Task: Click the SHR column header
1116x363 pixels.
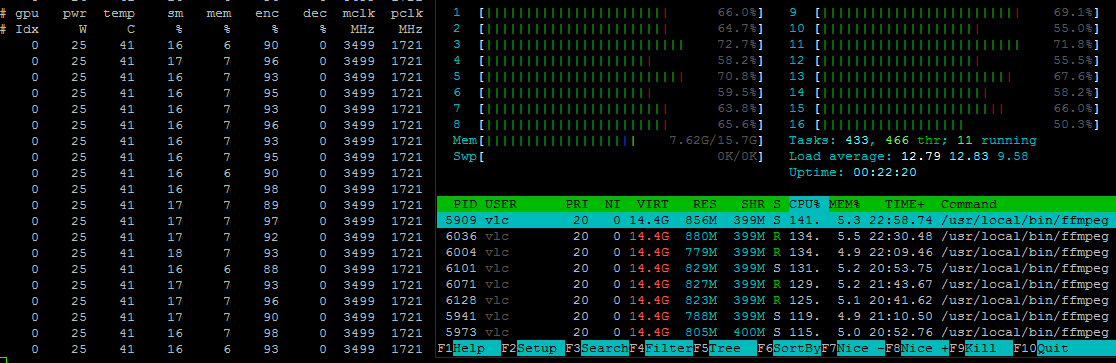Action: click(x=752, y=204)
